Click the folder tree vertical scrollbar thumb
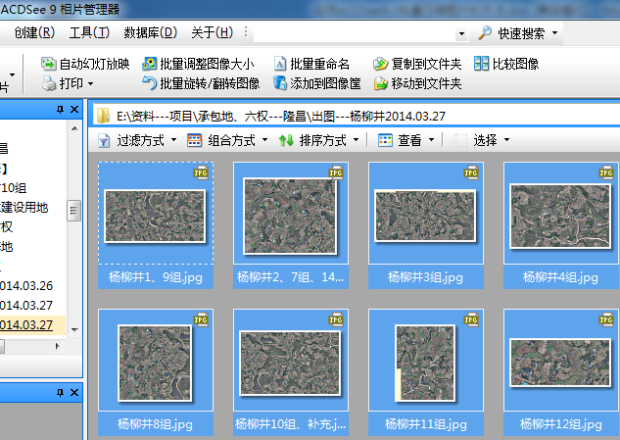 click(74, 211)
